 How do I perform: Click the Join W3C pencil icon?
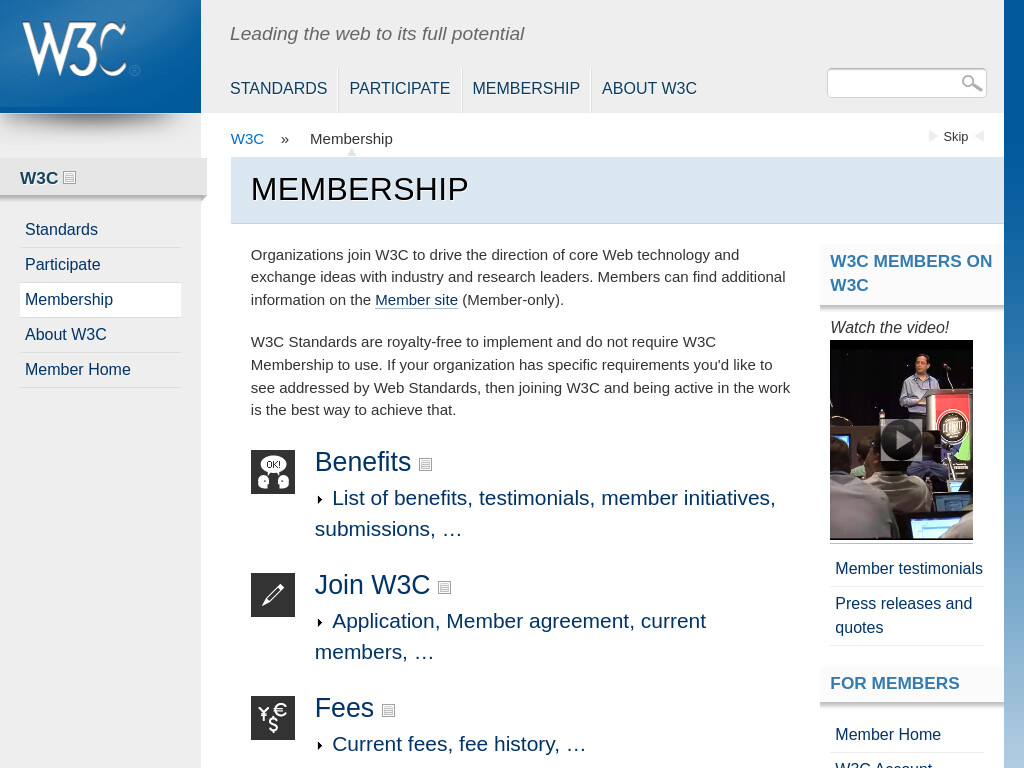point(273,595)
